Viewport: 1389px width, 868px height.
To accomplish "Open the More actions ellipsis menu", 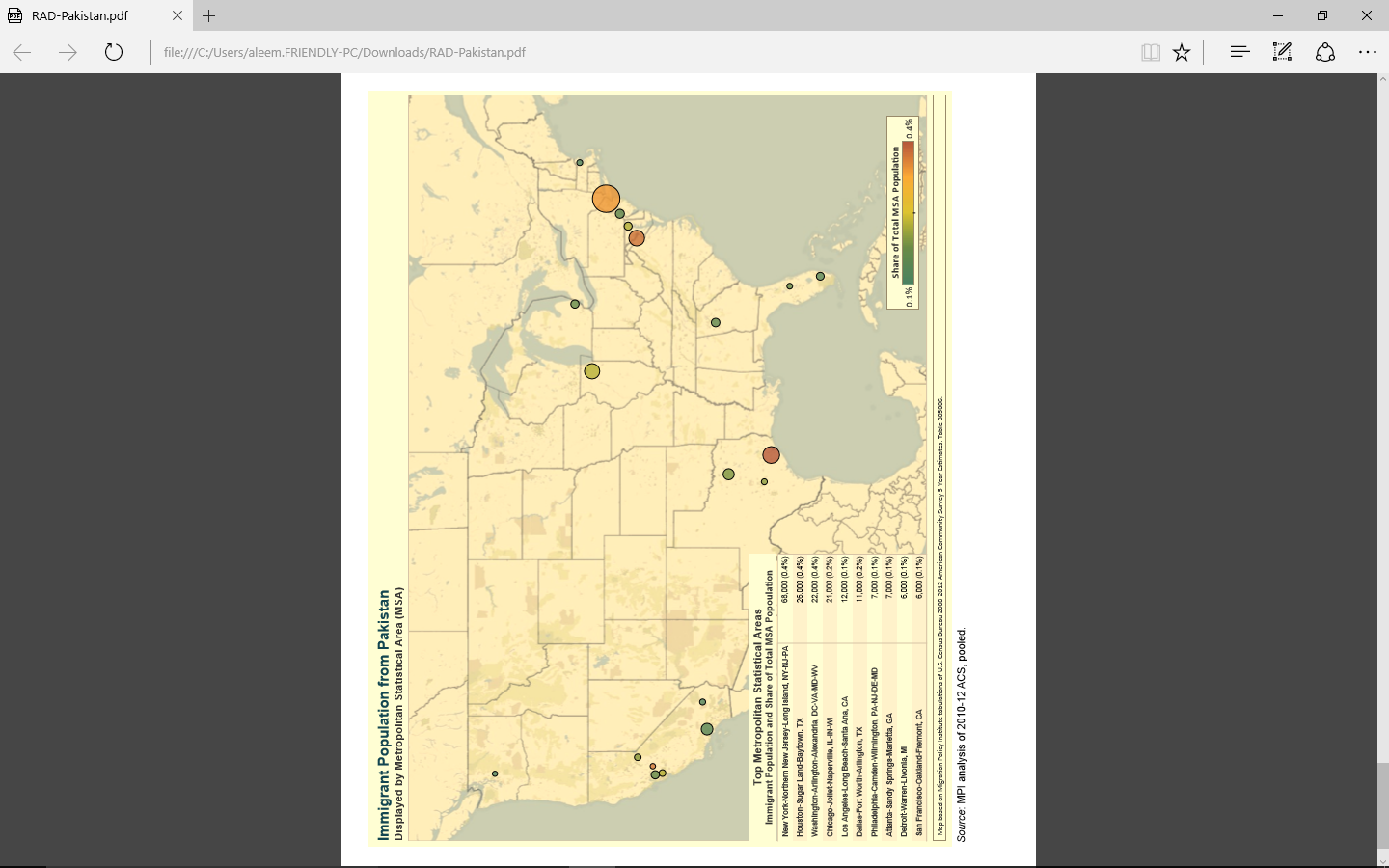I will click(1368, 52).
